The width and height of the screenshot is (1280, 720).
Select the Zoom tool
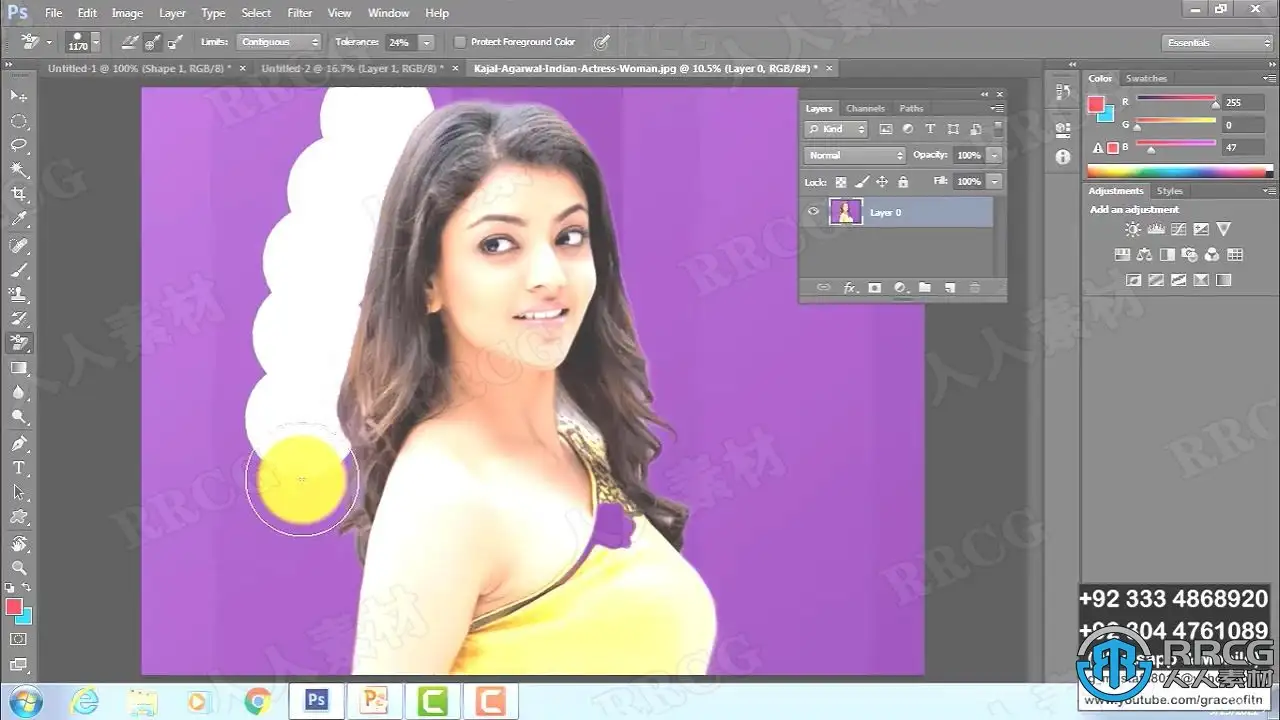(18, 568)
